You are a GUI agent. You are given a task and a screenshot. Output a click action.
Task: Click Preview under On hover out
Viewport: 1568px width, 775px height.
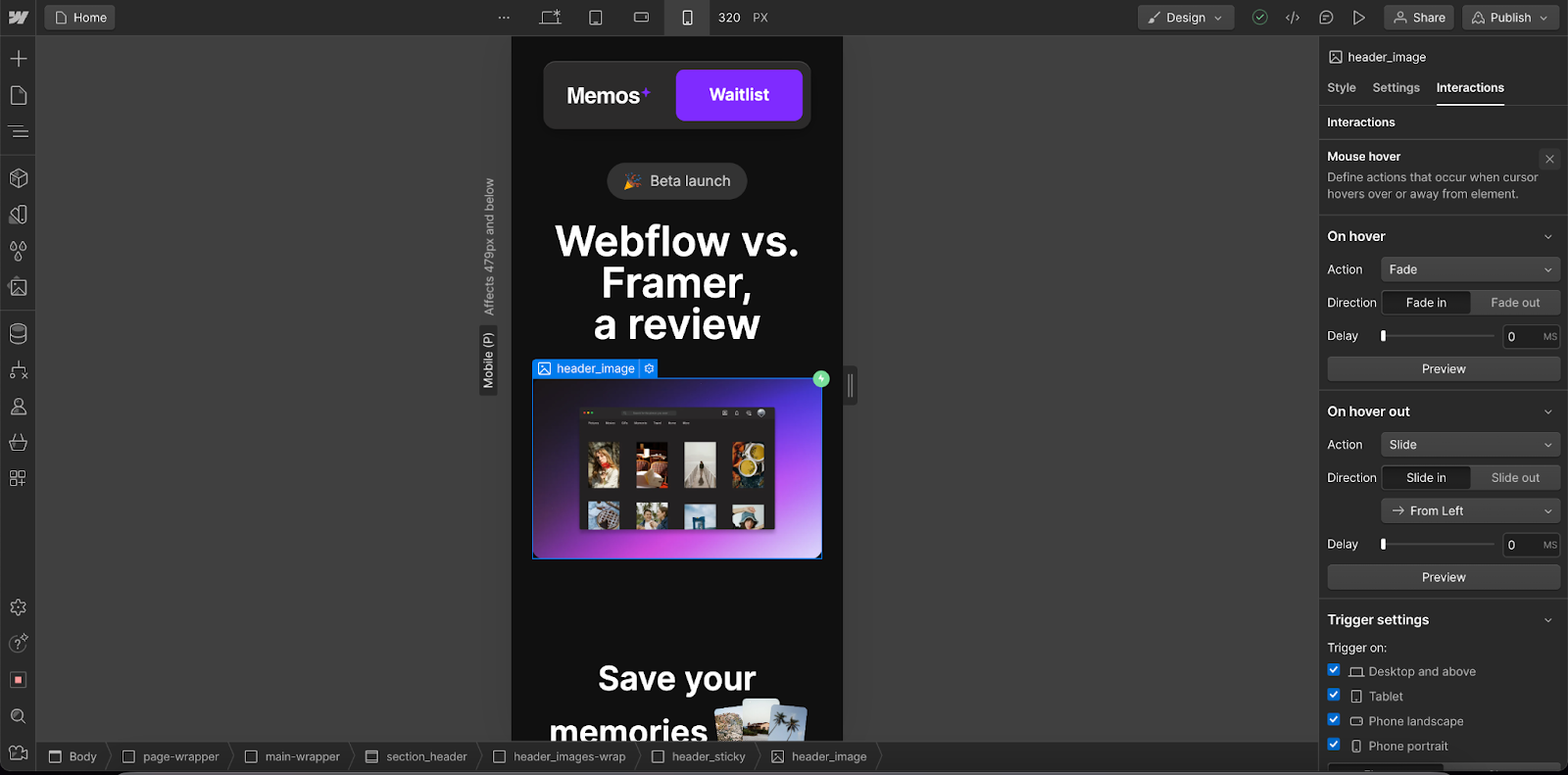pos(1443,577)
